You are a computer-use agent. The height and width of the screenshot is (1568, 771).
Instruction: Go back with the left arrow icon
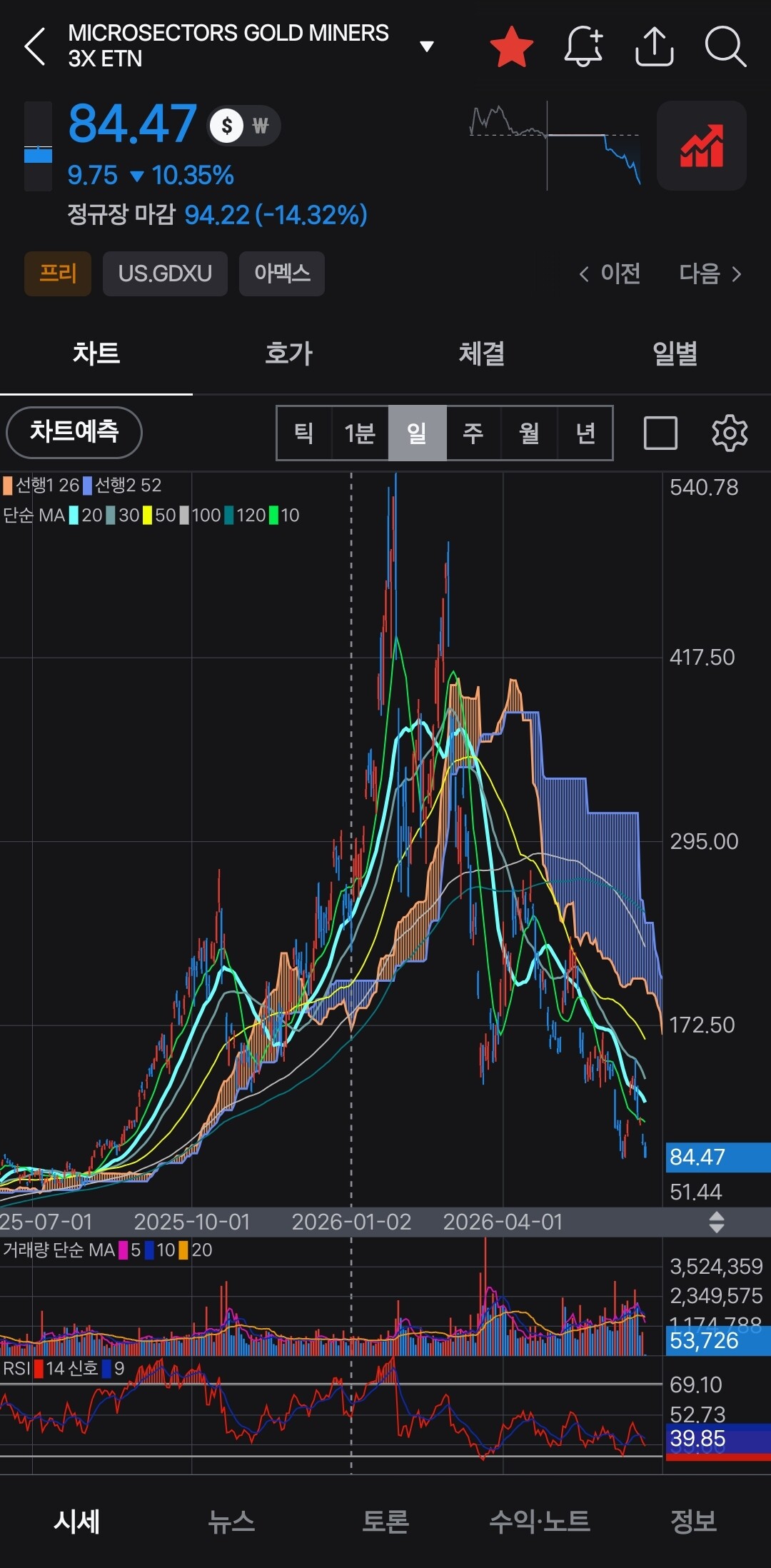(x=36, y=46)
